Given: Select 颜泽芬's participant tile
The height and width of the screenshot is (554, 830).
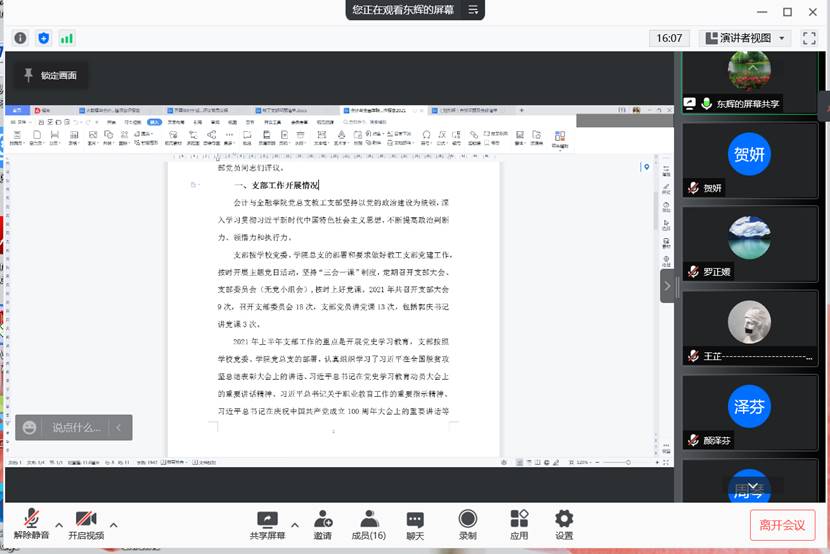Looking at the screenshot, I should [x=750, y=413].
